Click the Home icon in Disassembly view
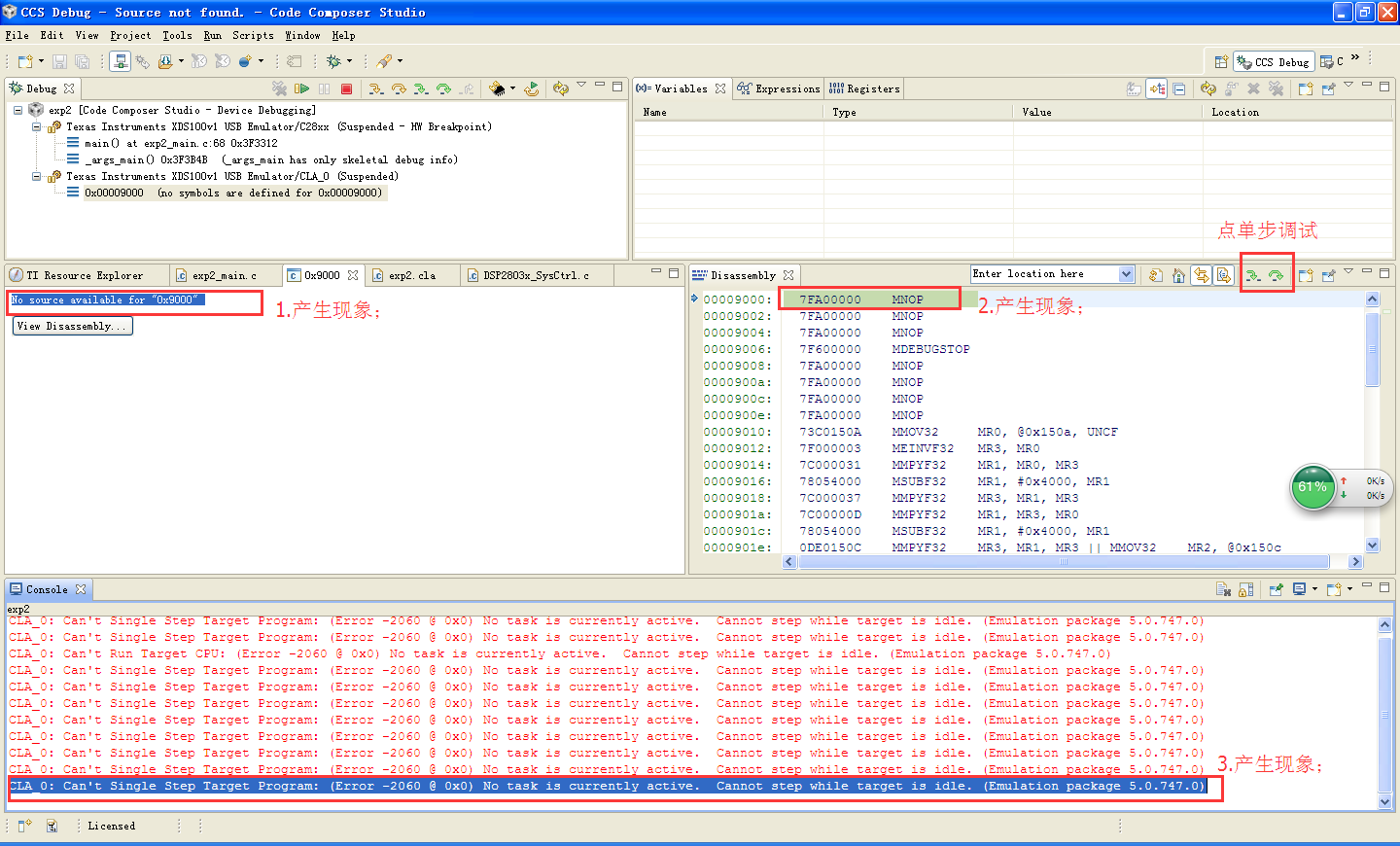 pos(1178,276)
